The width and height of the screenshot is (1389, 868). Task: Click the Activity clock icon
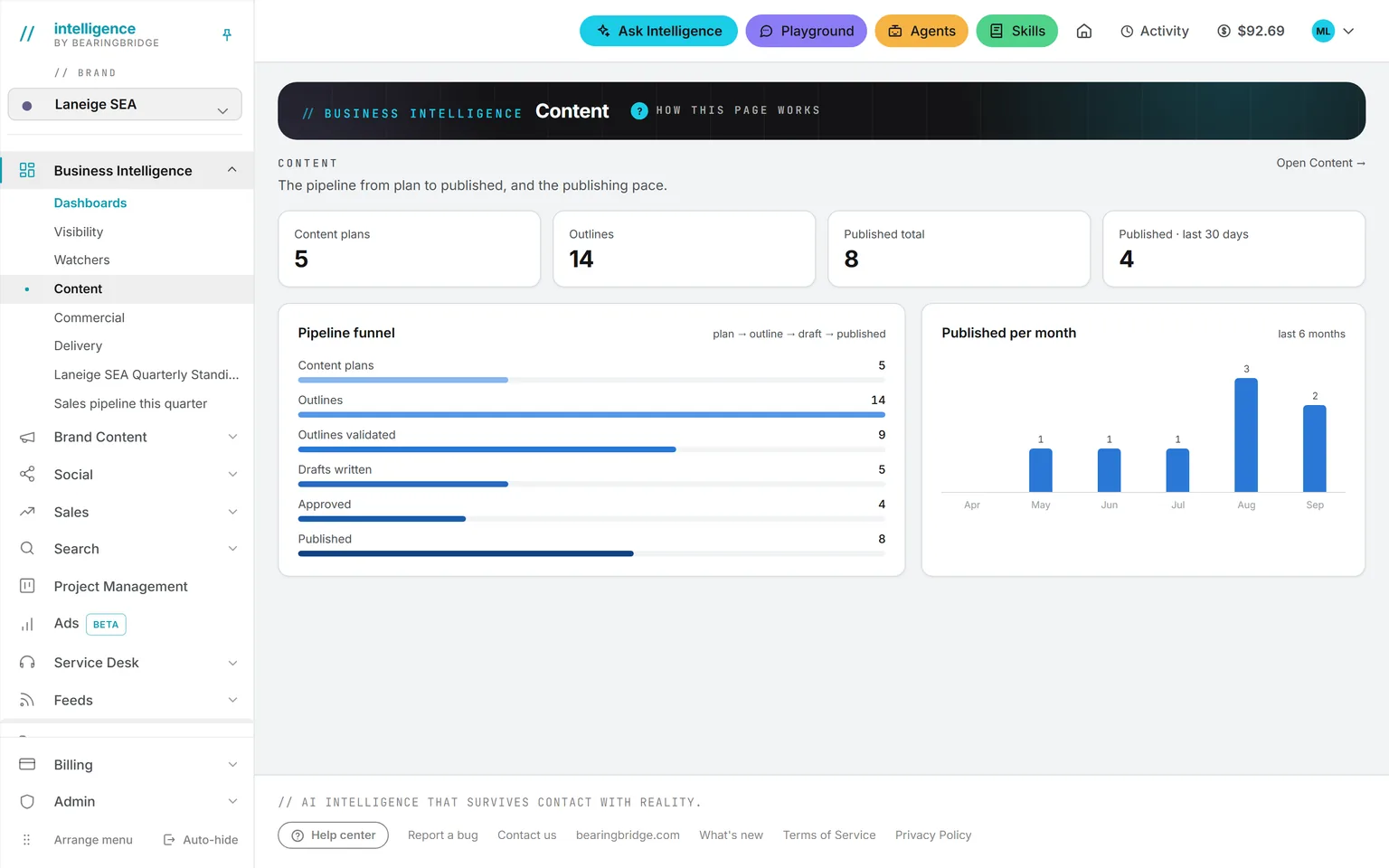pyautogui.click(x=1127, y=31)
